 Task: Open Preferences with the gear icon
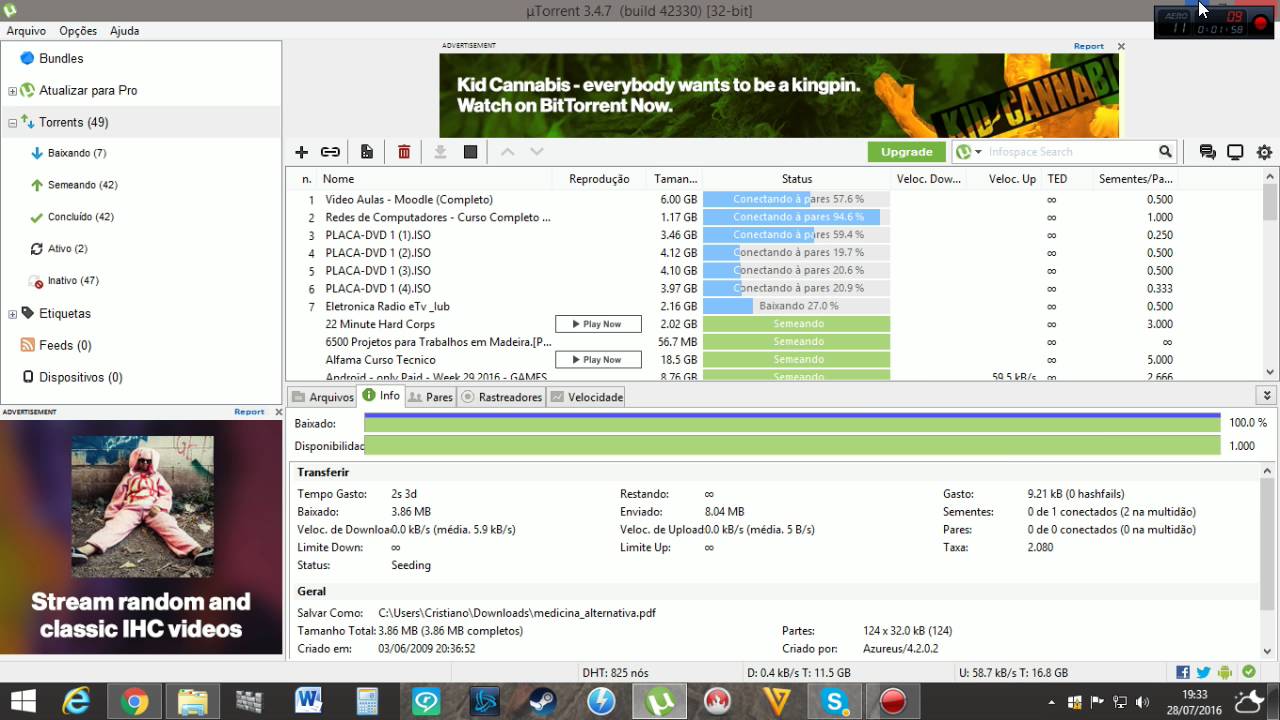pos(1264,152)
